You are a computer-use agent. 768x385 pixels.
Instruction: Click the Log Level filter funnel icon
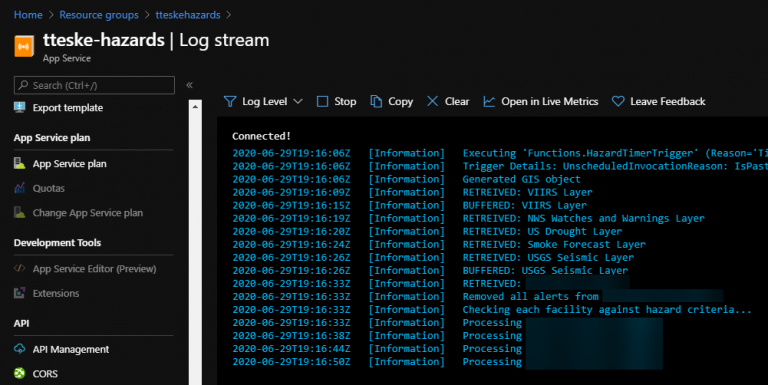tap(230, 101)
